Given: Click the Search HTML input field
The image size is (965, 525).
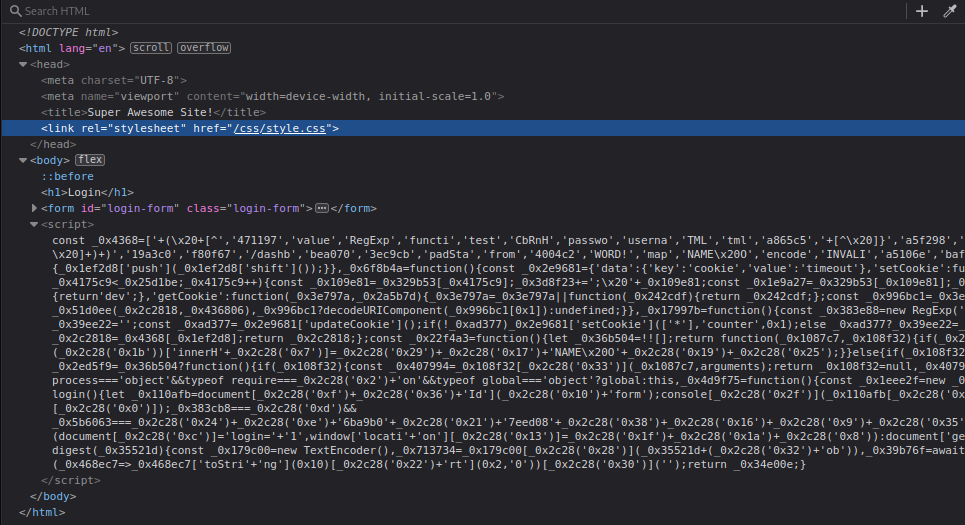Looking at the screenshot, I should pyautogui.click(x=455, y=11).
